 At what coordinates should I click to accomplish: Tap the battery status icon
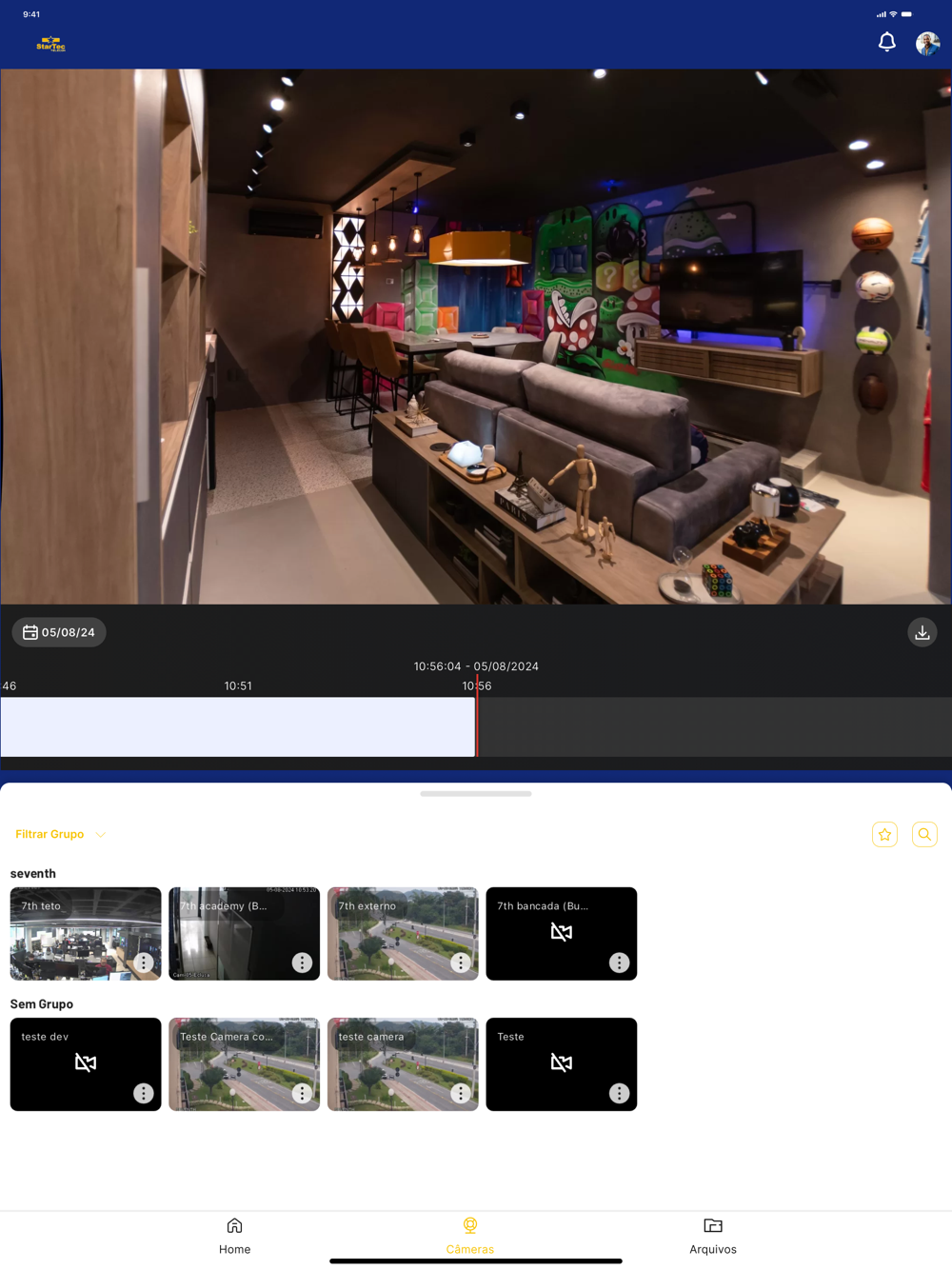point(906,14)
